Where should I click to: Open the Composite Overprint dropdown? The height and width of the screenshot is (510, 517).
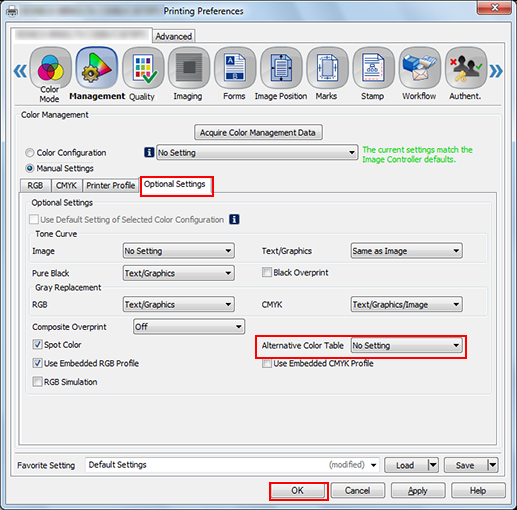189,327
